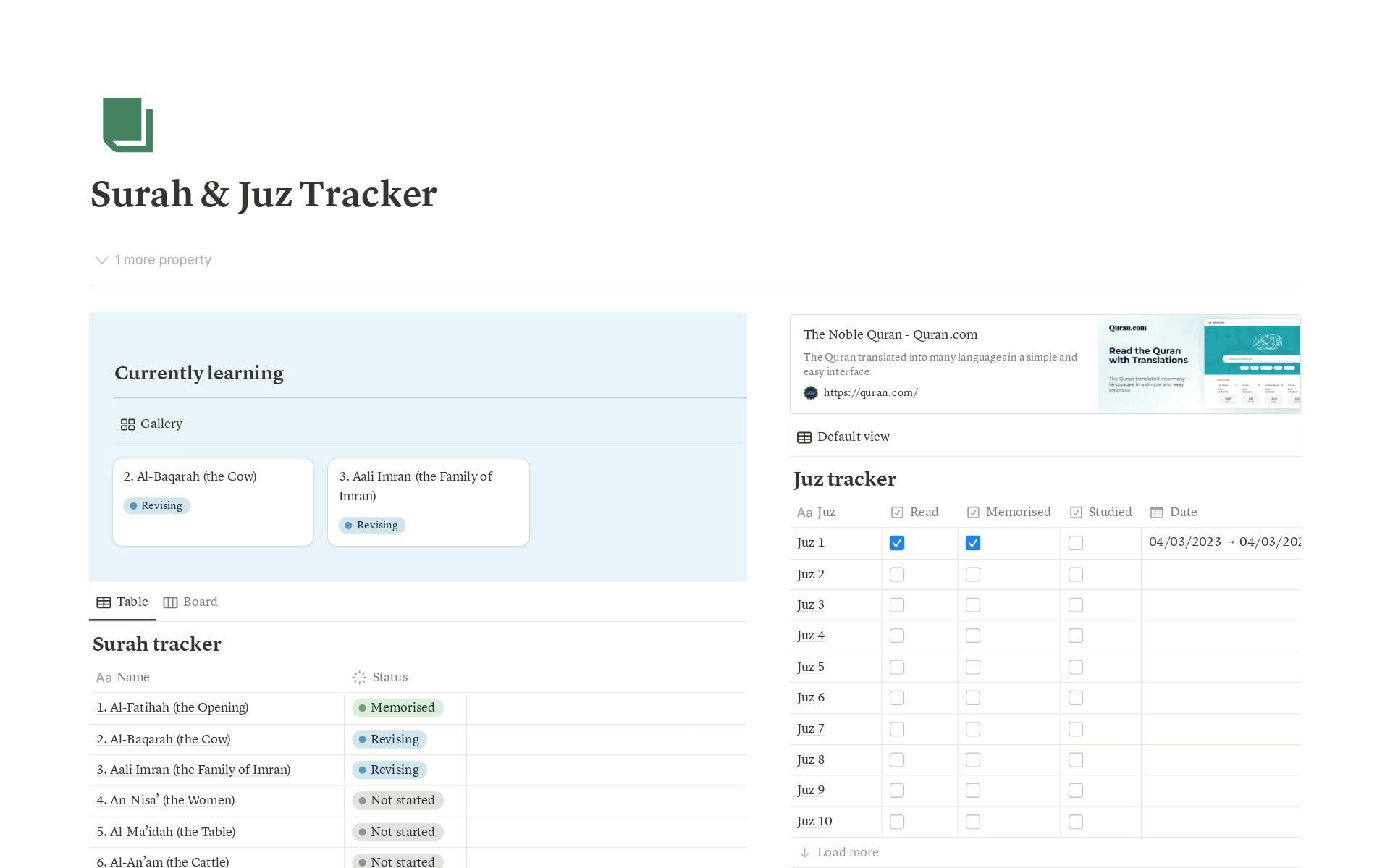1390x868 pixels.
Task: Check Studied for Juz 4
Action: coord(1076,636)
